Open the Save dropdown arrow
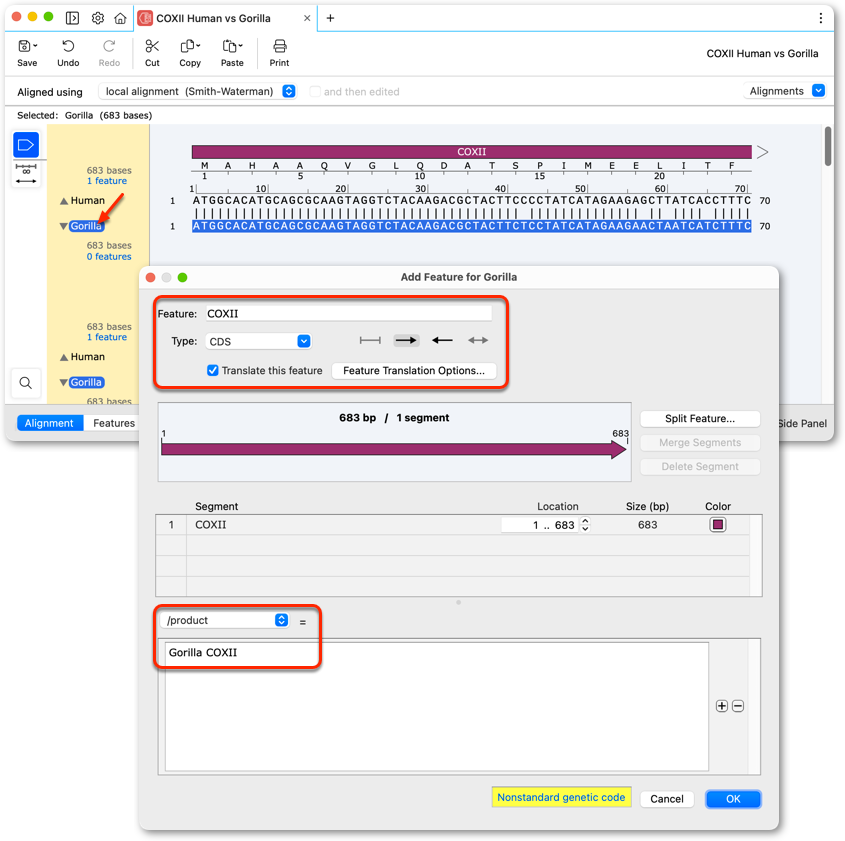The height and width of the screenshot is (841, 845). coord(35,46)
